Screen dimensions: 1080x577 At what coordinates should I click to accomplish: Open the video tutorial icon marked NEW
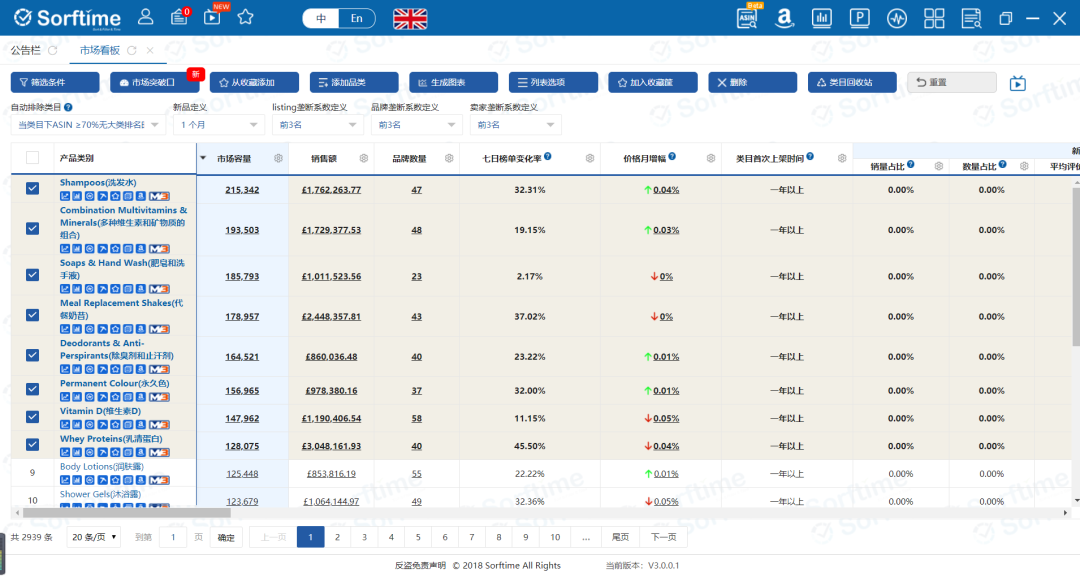coord(213,17)
